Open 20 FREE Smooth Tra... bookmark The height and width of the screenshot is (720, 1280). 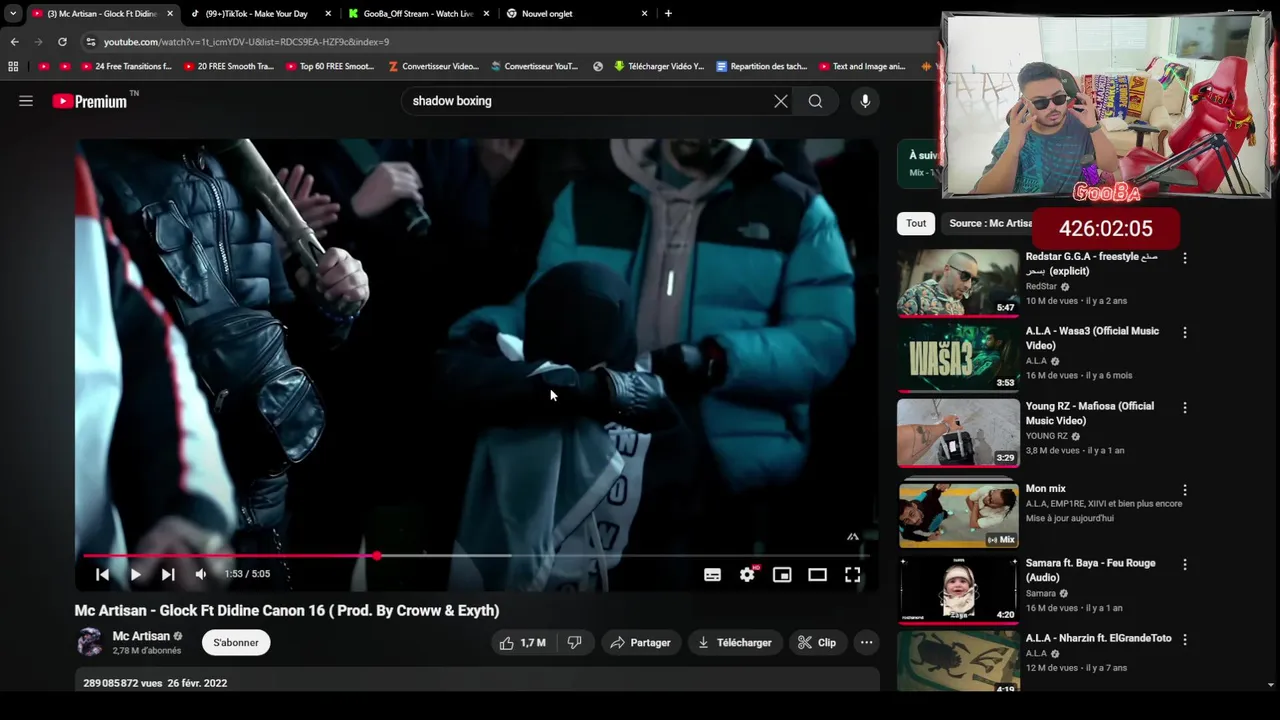click(x=229, y=67)
